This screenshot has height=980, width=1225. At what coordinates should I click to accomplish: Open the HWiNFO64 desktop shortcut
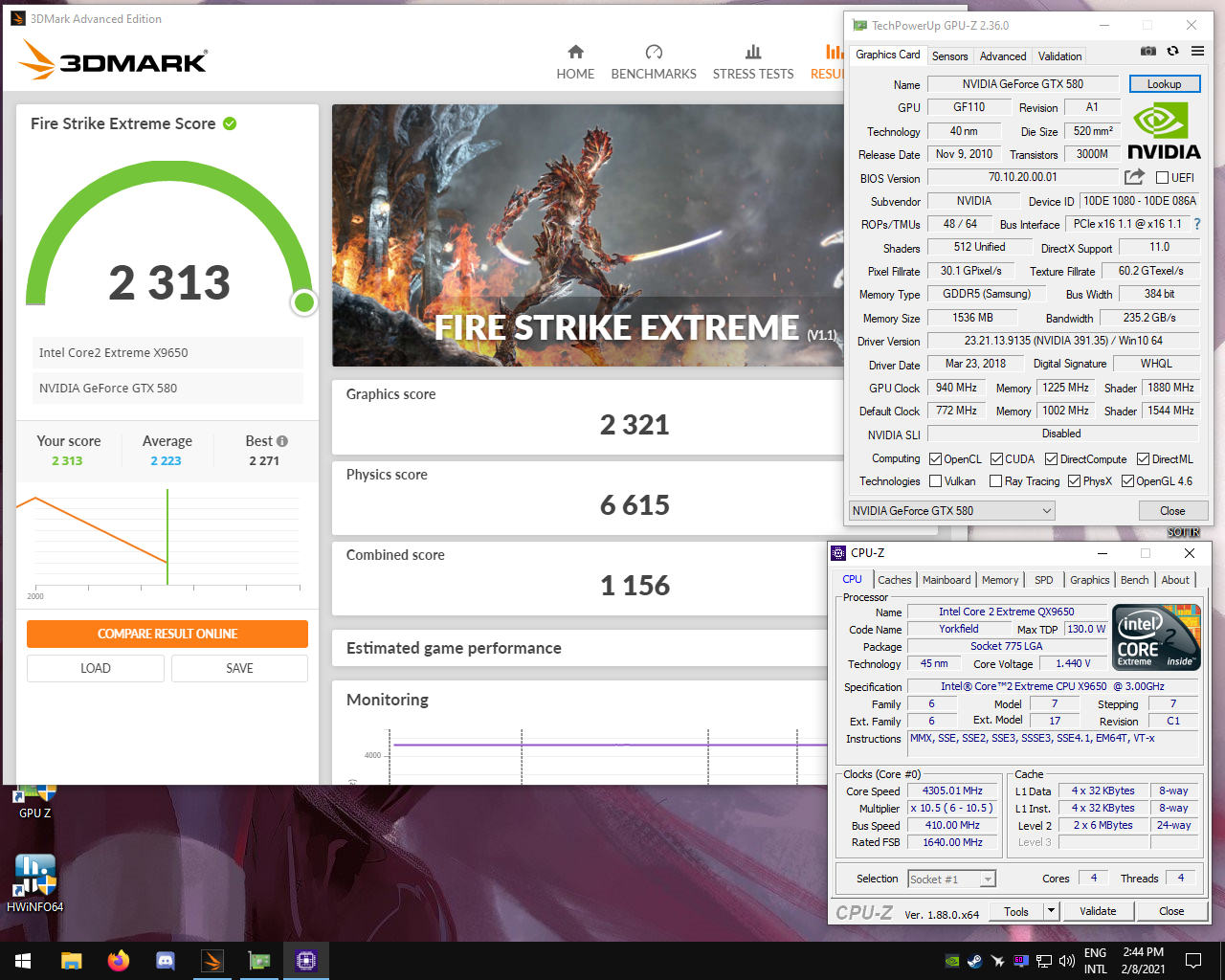35,882
